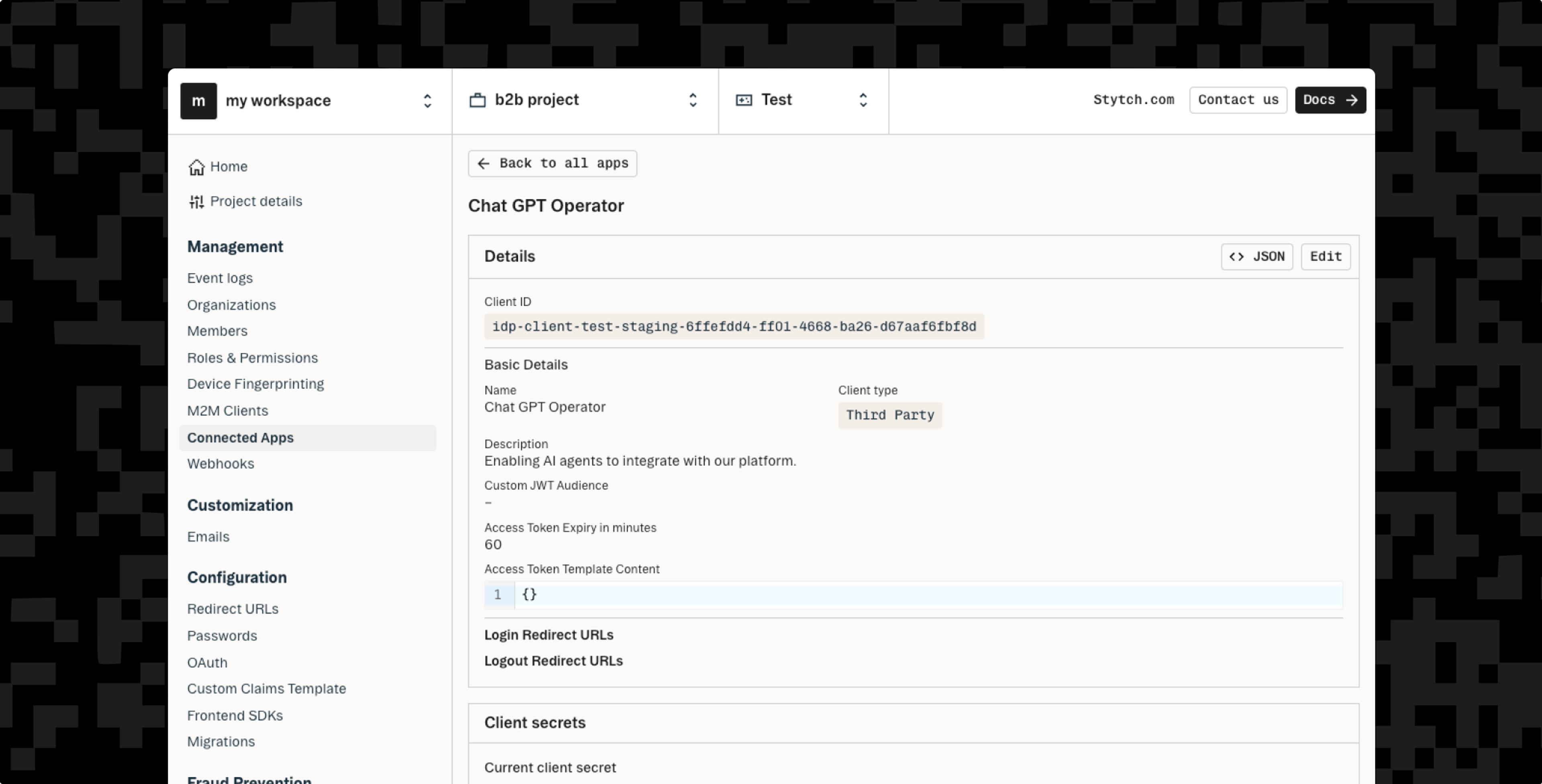Click the Configuration section icon
1542x784 pixels.
[237, 577]
